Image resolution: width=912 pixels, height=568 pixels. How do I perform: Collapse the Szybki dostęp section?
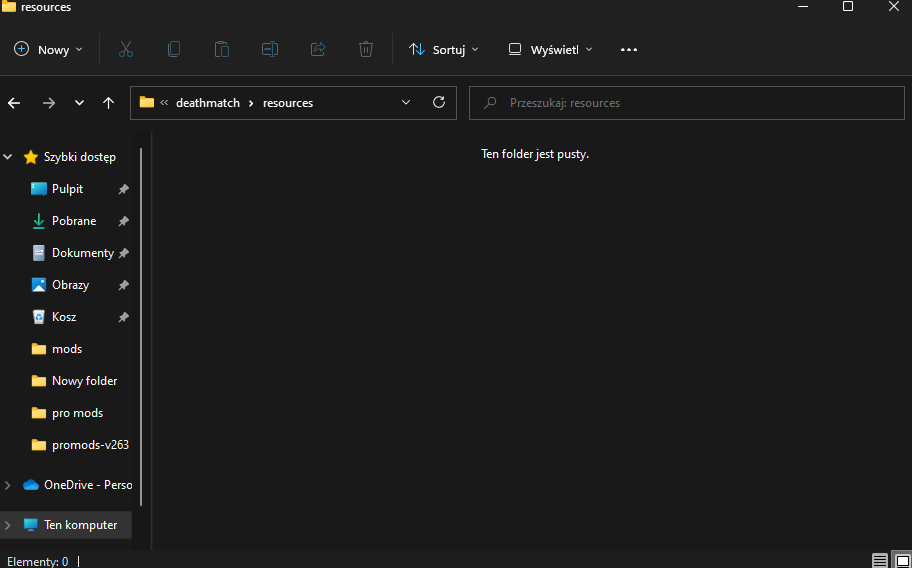(8, 157)
